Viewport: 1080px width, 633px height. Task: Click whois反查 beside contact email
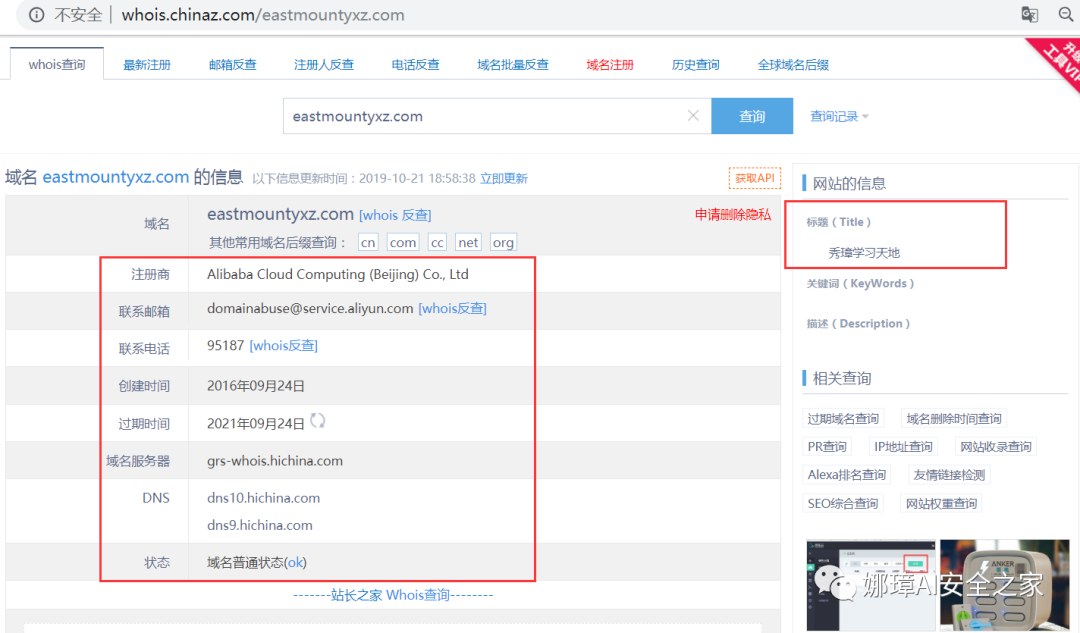click(453, 309)
